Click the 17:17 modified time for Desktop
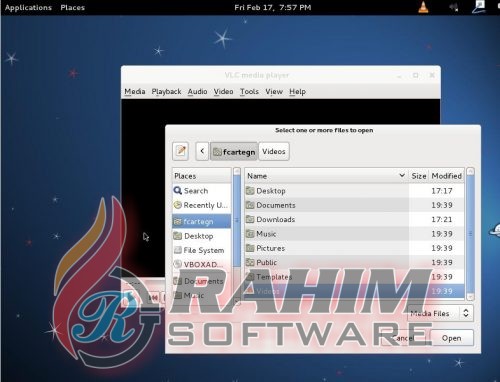The height and width of the screenshot is (382, 500). [442, 191]
